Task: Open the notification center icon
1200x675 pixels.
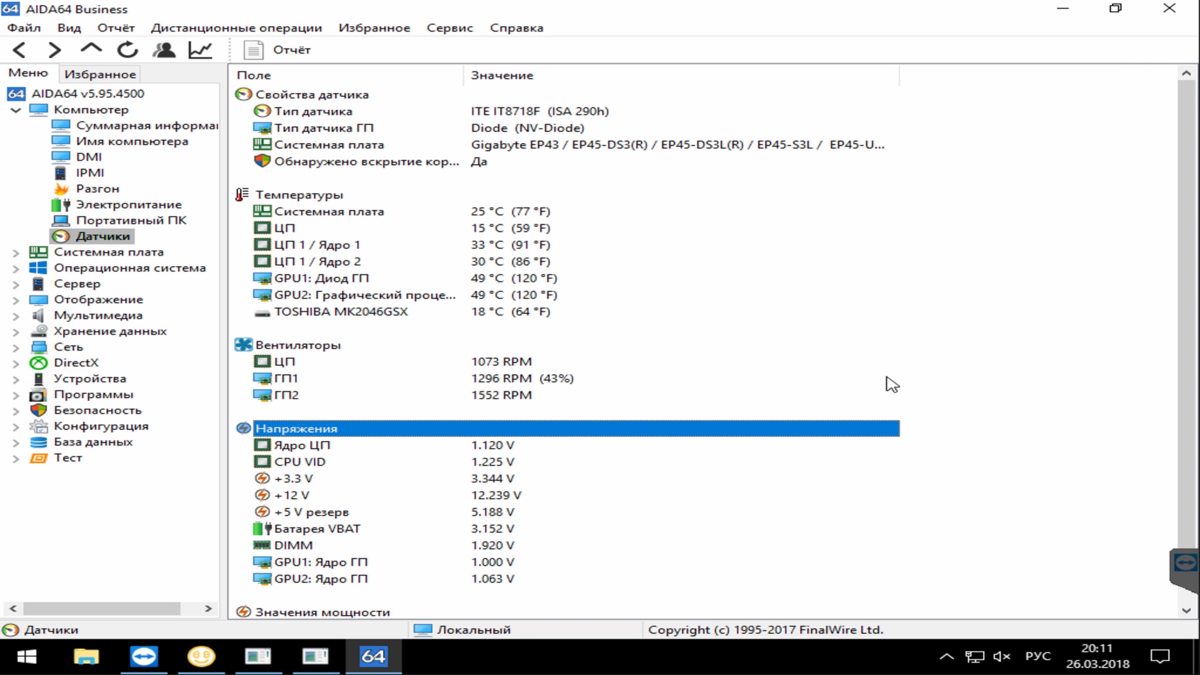Action: point(1160,657)
